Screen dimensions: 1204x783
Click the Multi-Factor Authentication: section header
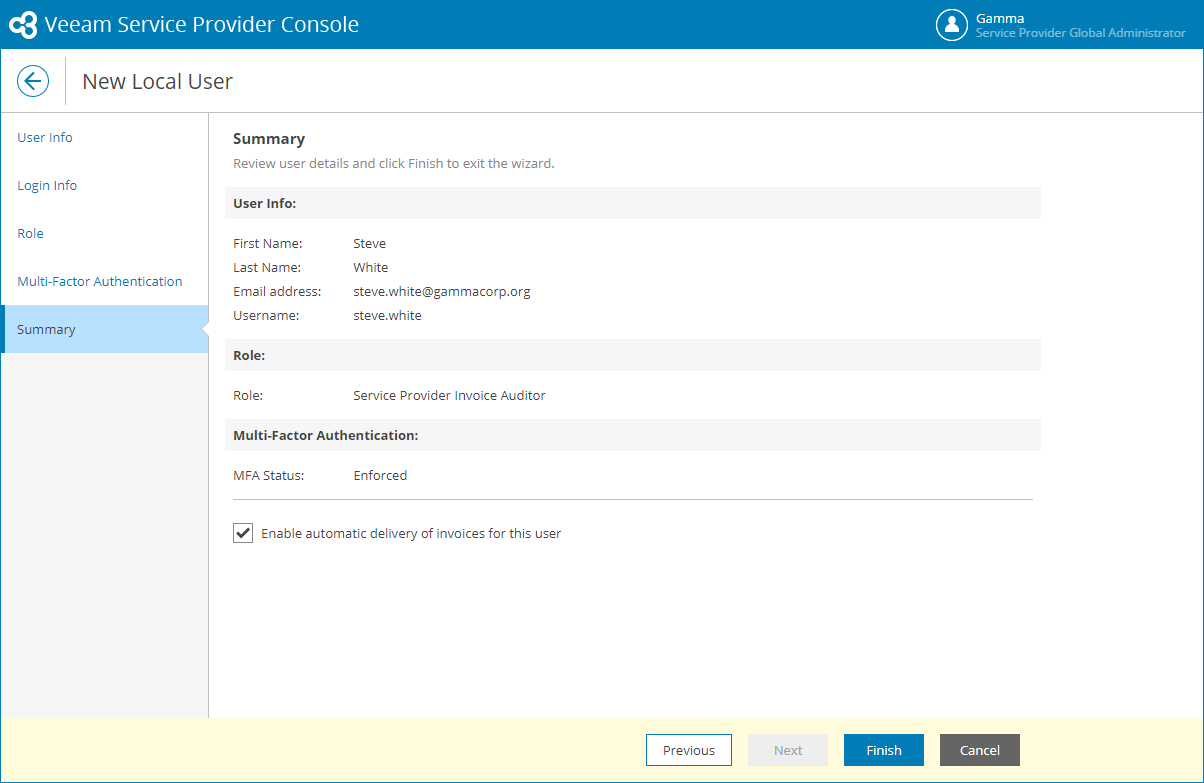[x=633, y=435]
